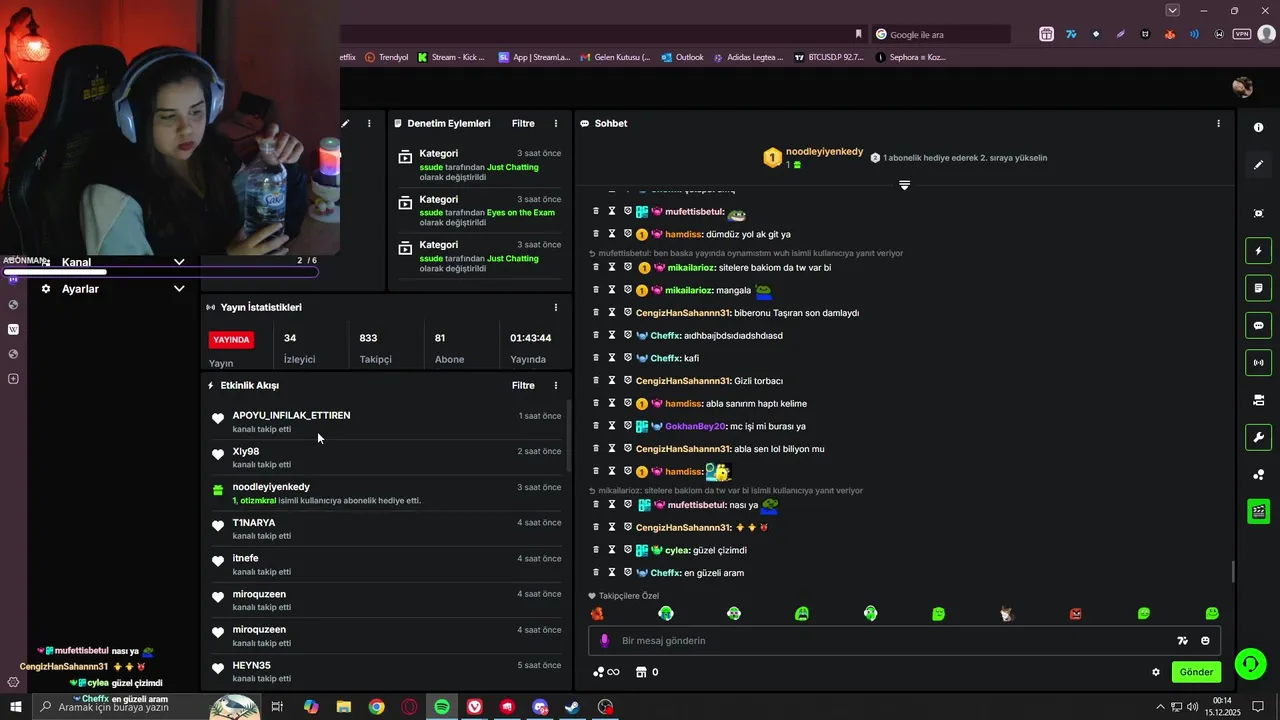Open the emoji picker in message box

[1205, 641]
